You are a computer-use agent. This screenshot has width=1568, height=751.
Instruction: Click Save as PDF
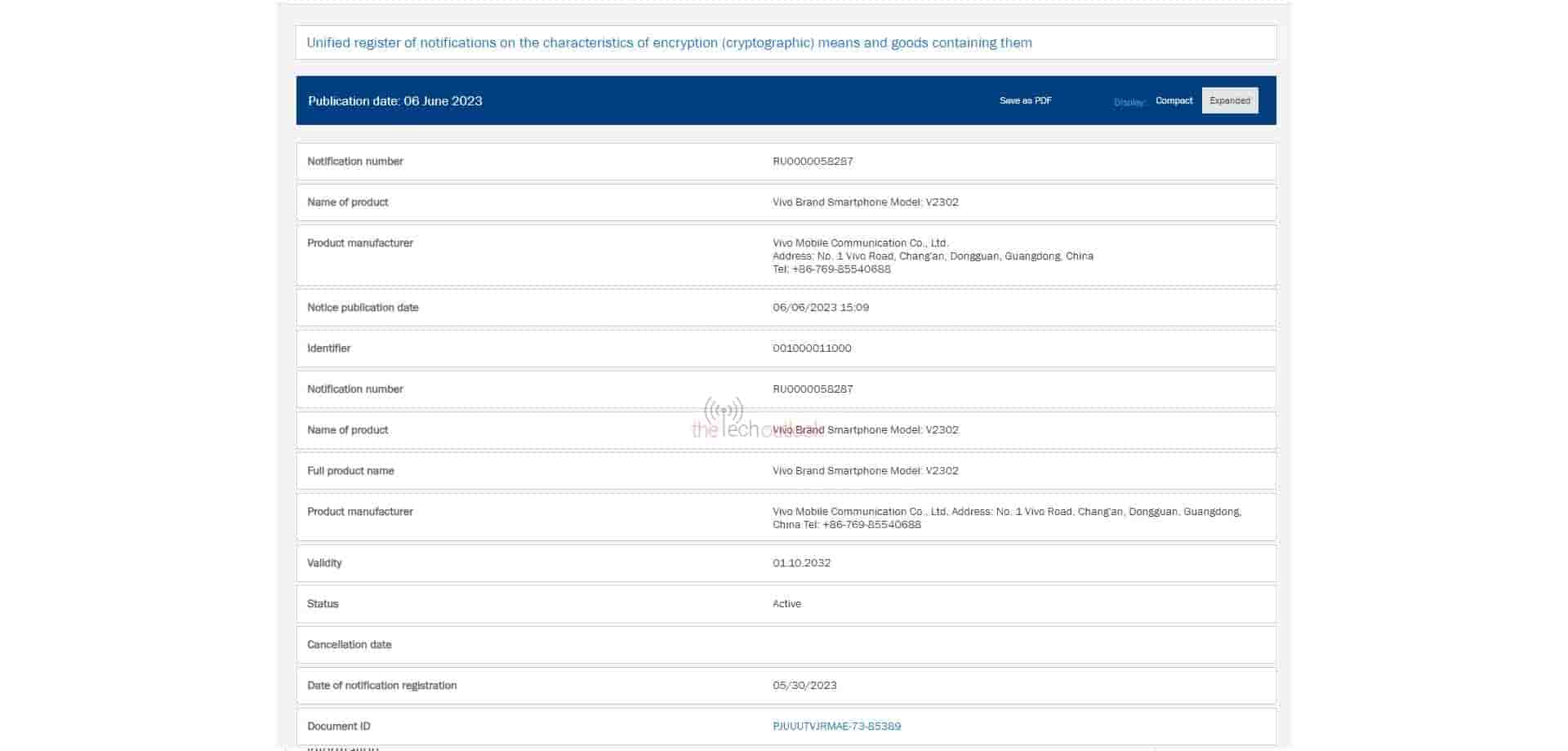[1025, 101]
